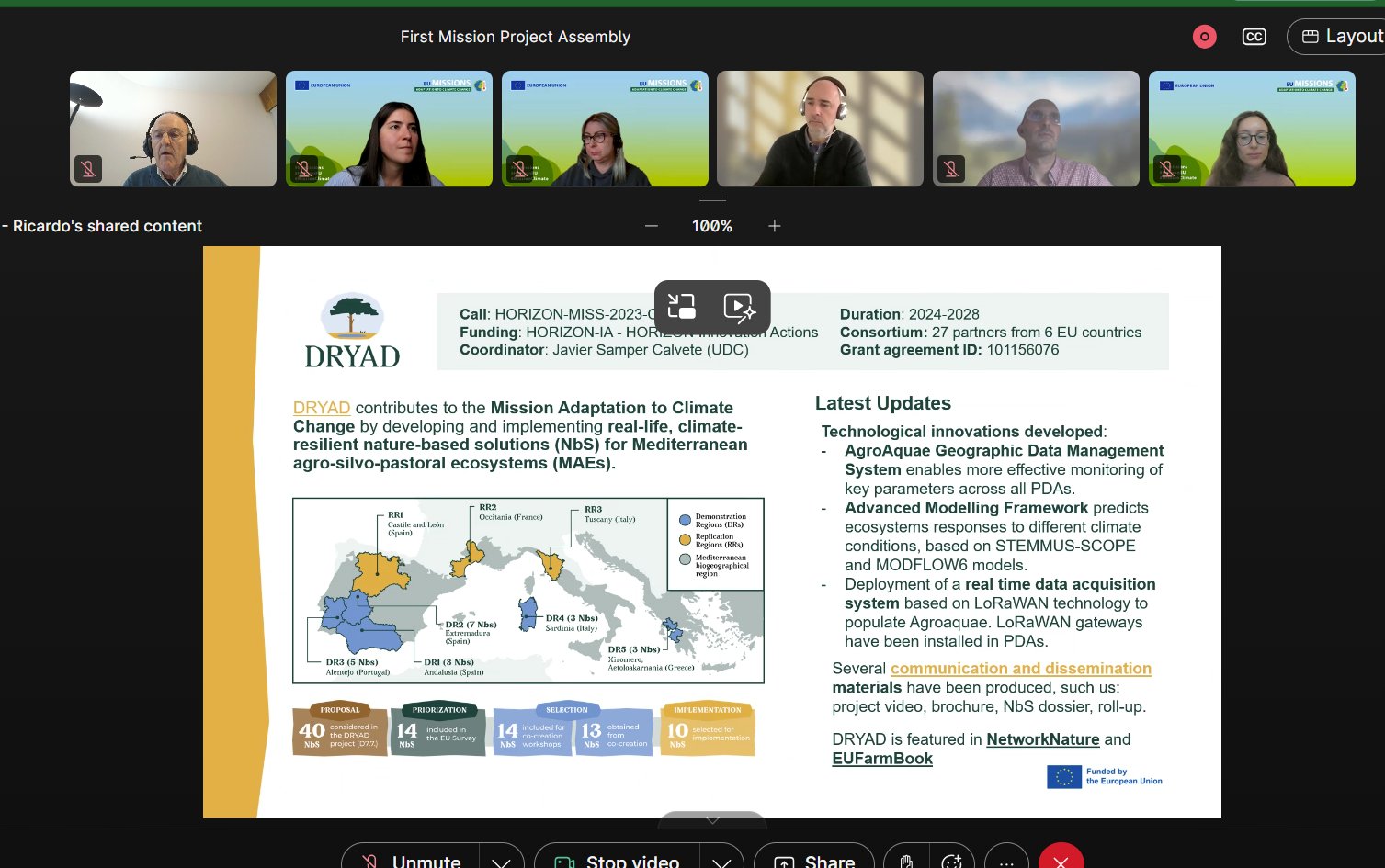Click the PRIORIZATION '14 NbS' infographic box
1385x868 pixels.
coord(438,729)
